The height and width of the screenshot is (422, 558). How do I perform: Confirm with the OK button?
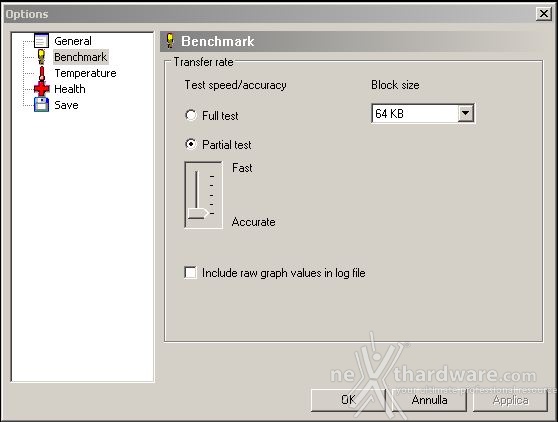point(348,400)
